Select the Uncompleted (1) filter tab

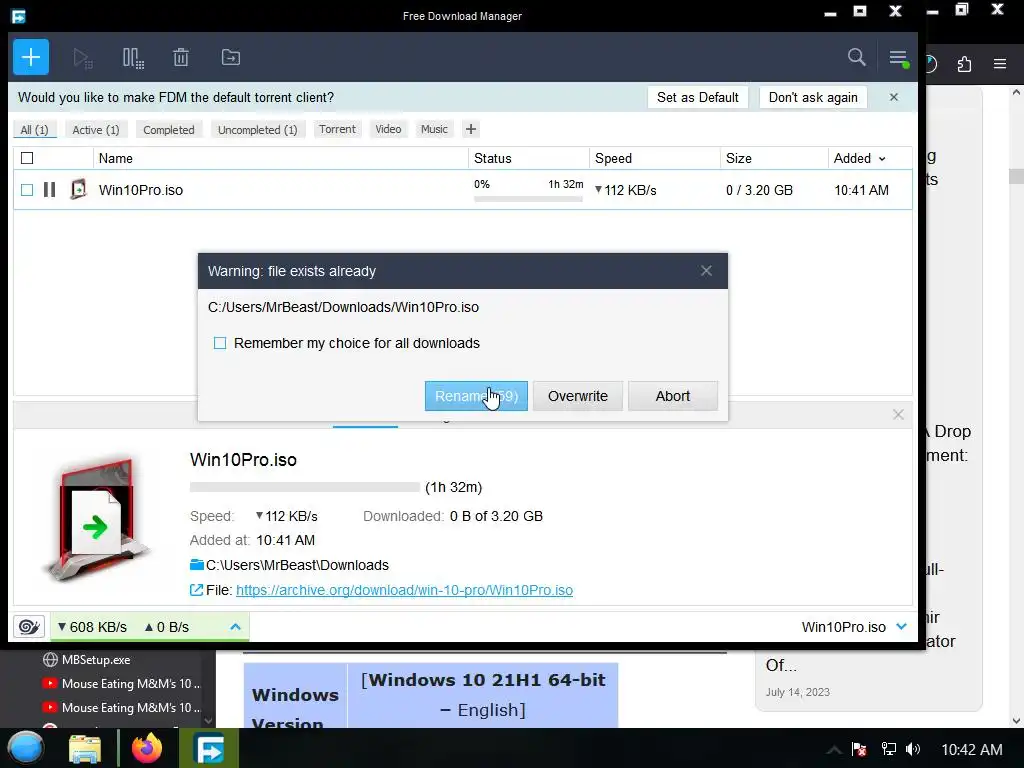(x=257, y=130)
